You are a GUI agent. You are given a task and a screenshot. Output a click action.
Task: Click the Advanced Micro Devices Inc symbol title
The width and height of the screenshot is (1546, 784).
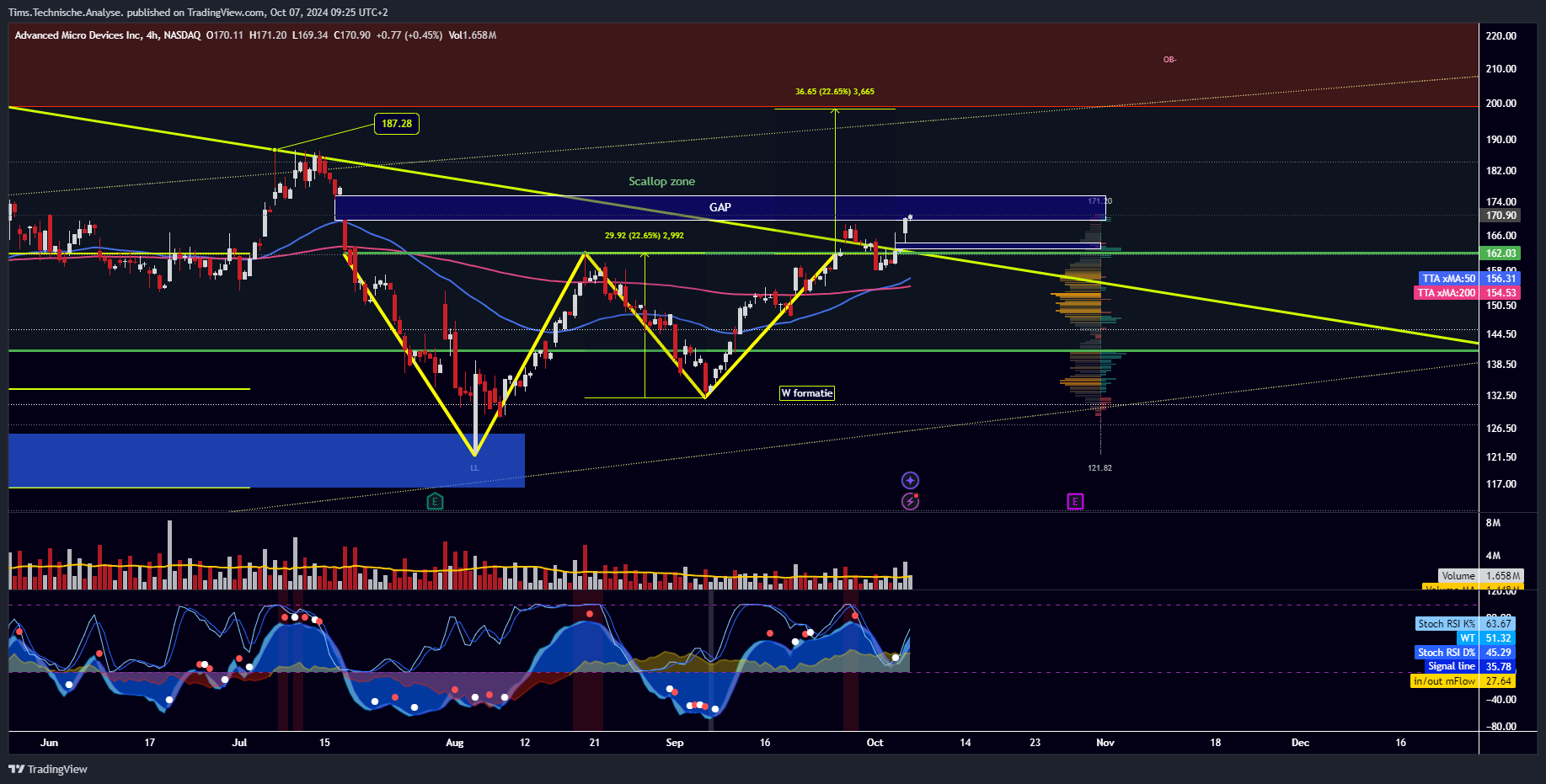click(78, 35)
